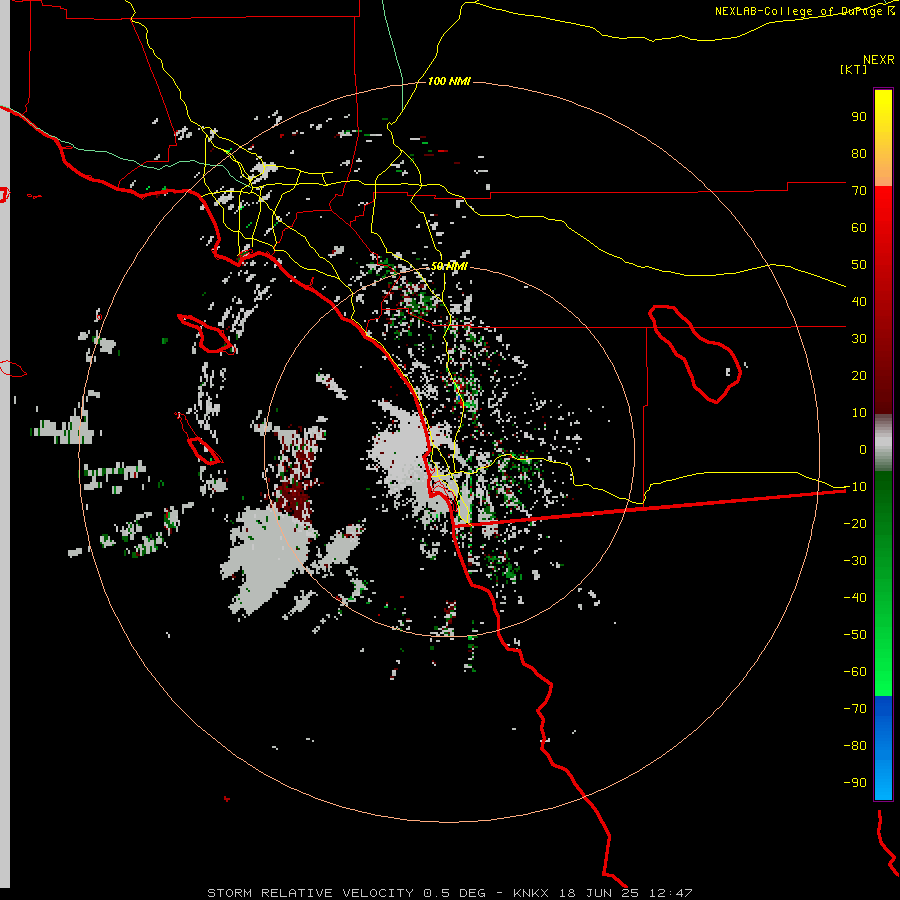This screenshot has width=900, height=900.
Task: Click the NEXR label above the color scale
Action: click(879, 60)
